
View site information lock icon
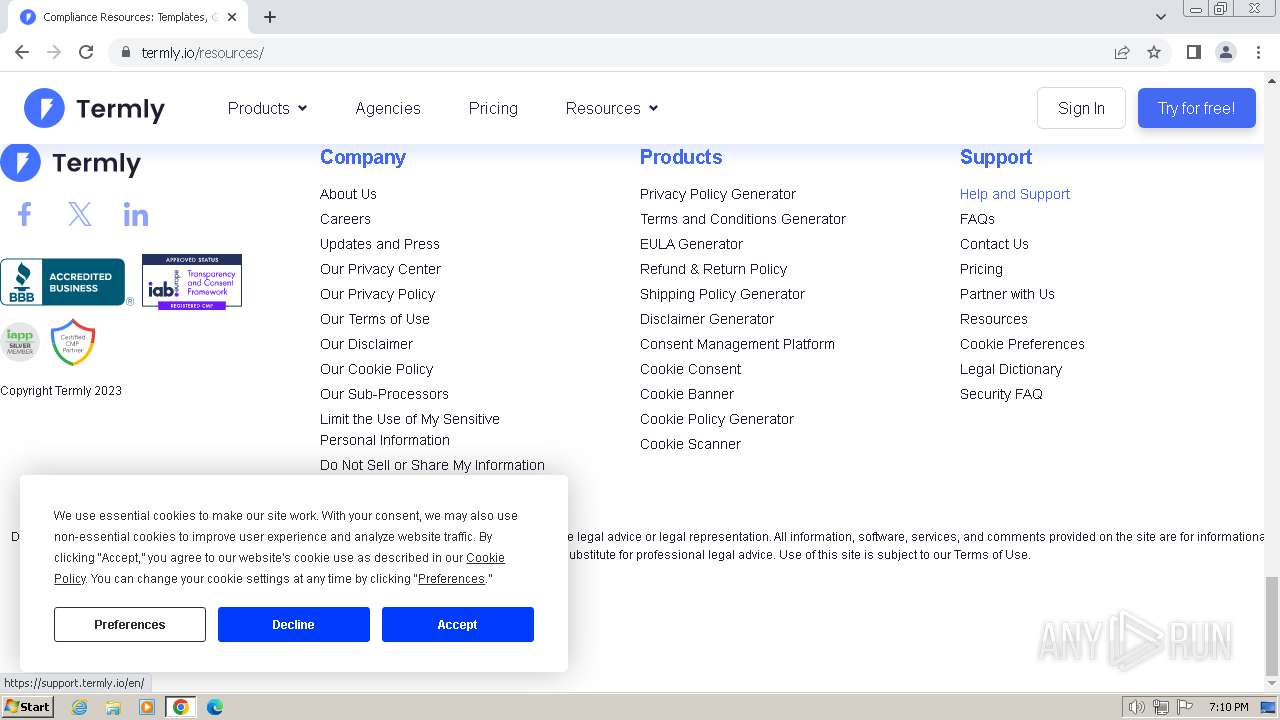click(125, 52)
